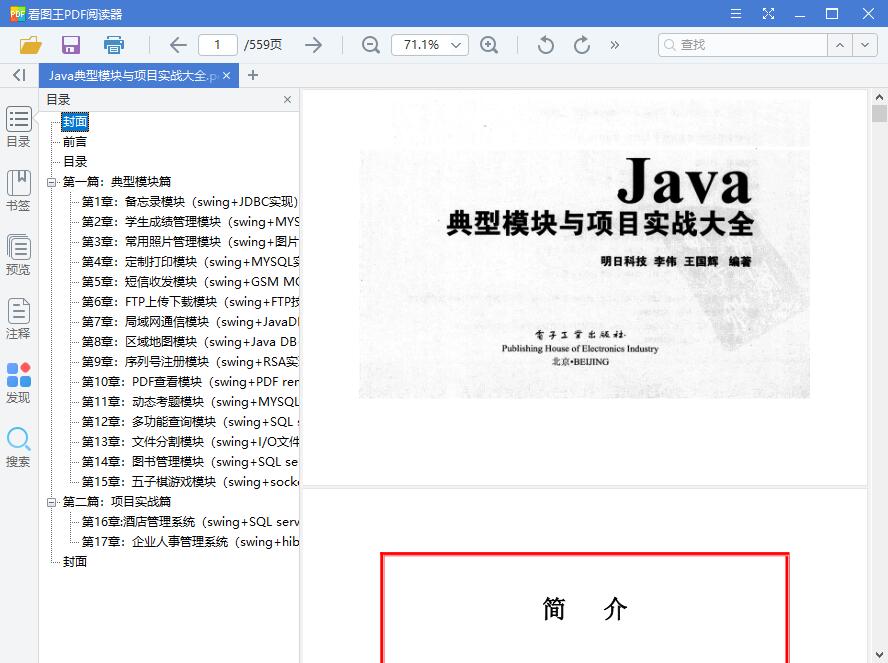Open 第3章：常用照片管理模块 entry
Screen dimensions: 888x663
(190, 242)
